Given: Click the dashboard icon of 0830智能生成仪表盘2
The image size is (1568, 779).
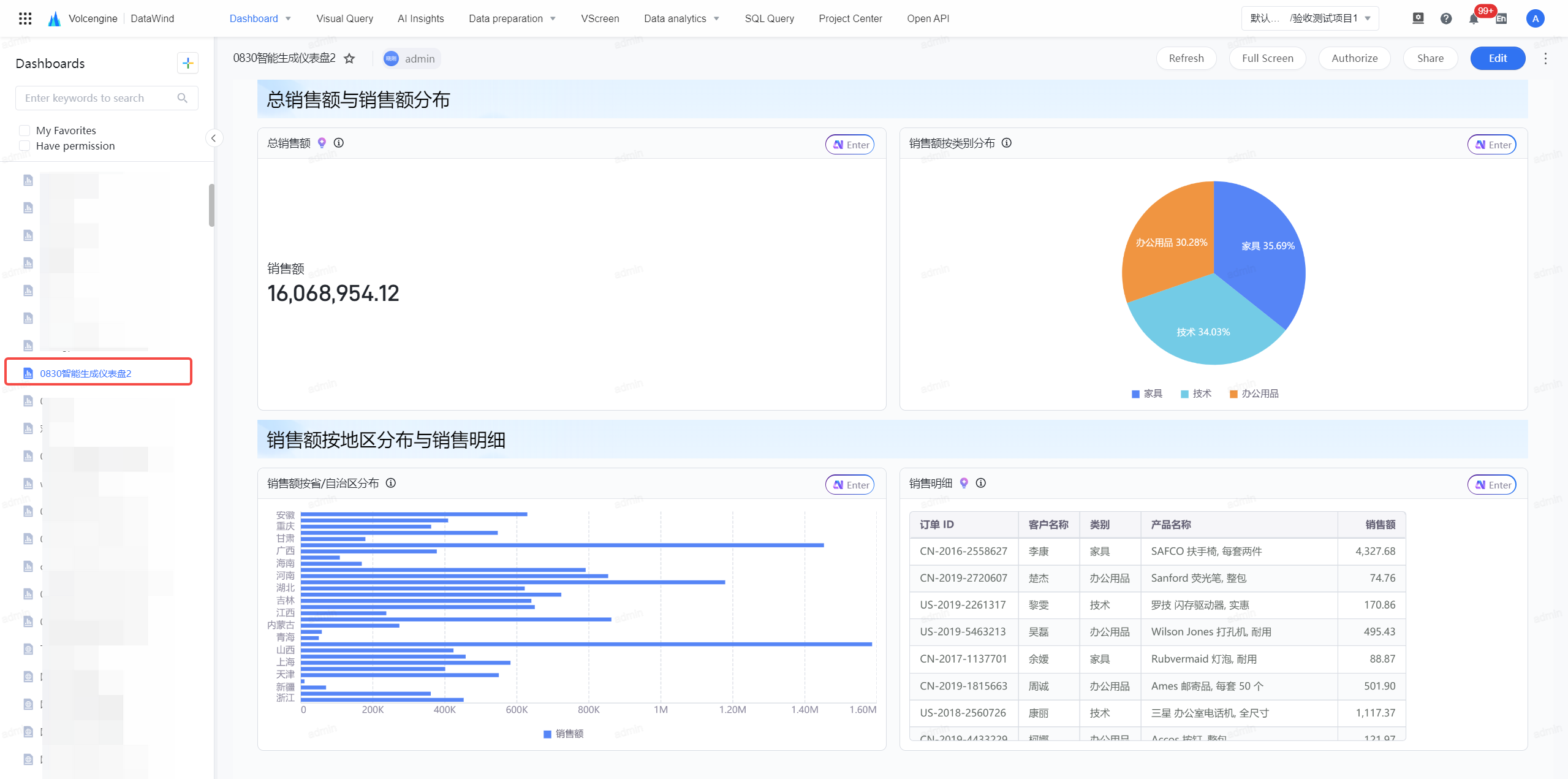Looking at the screenshot, I should [x=28, y=373].
